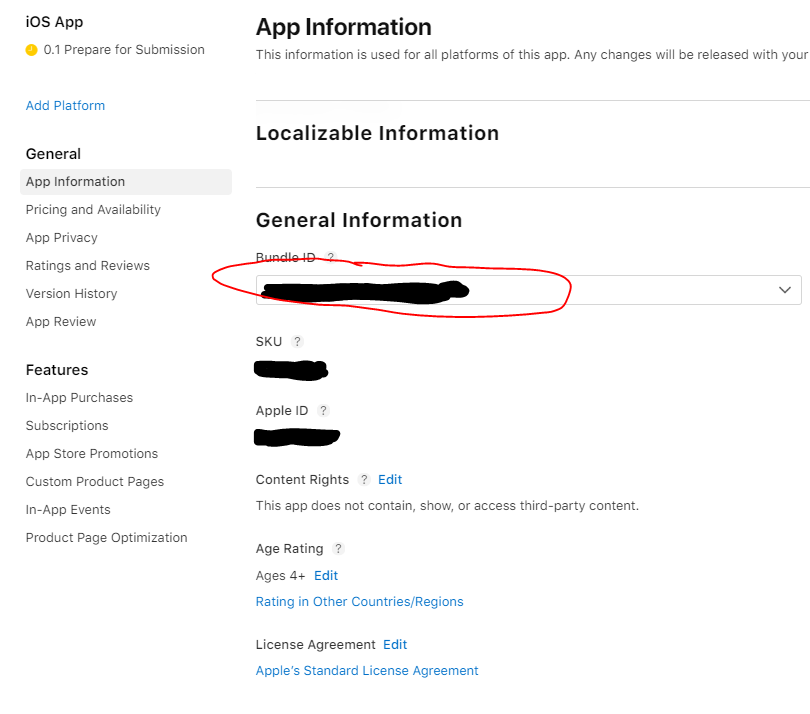Click the help icon next to Bundle ID
Screen dimensions: 810x714
click(331, 258)
